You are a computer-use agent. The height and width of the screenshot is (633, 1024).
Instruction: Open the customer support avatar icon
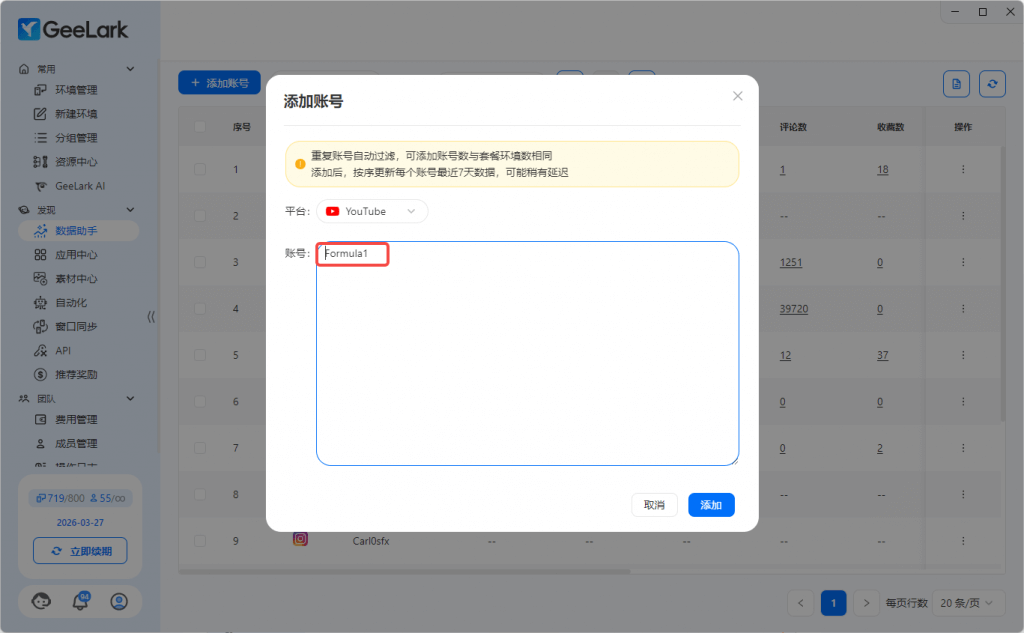(x=41, y=601)
